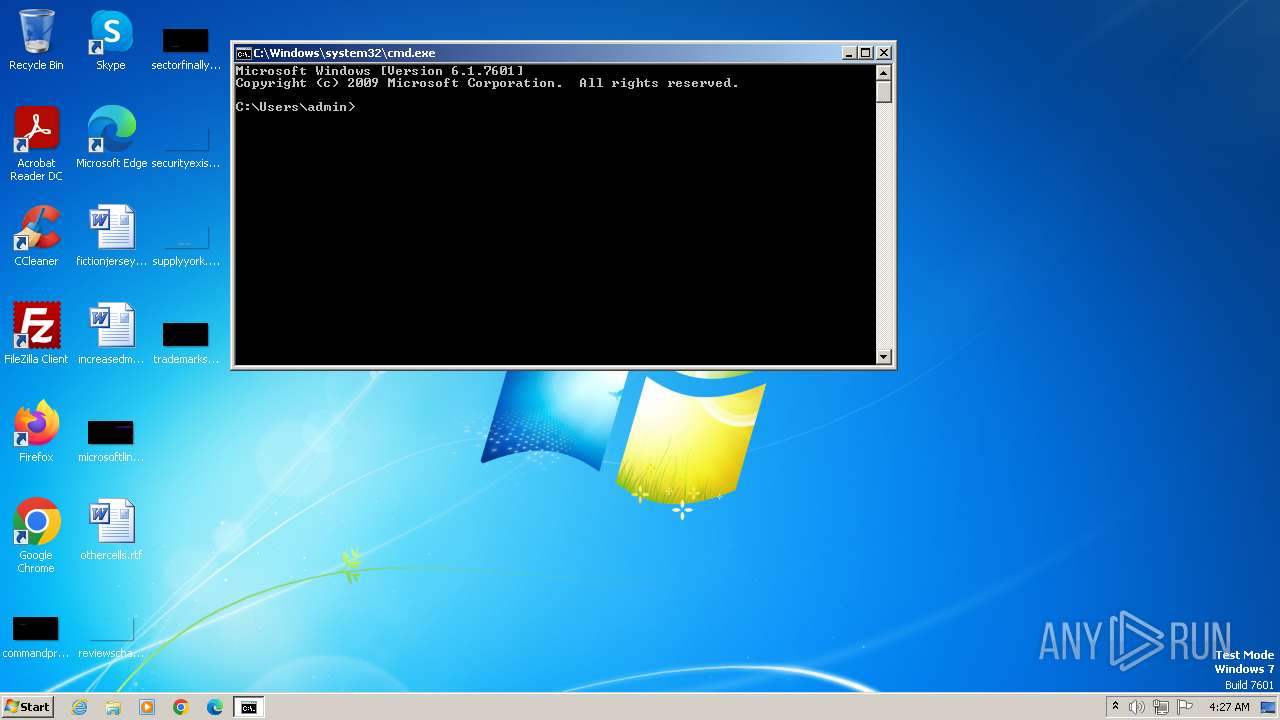Open Chrome from the taskbar
The width and height of the screenshot is (1280, 720).
(x=181, y=707)
